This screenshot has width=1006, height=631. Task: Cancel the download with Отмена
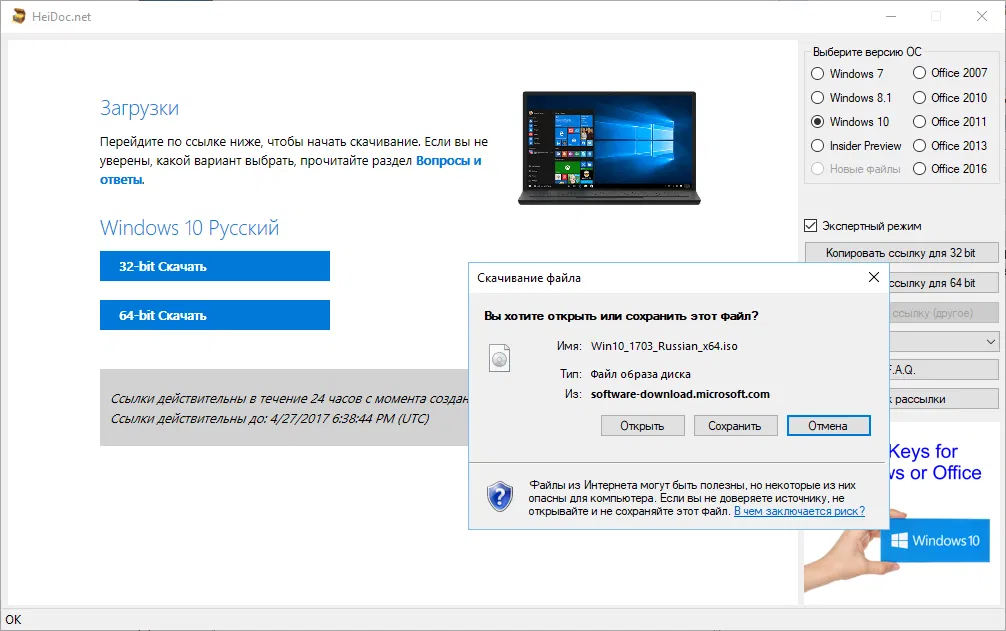pyautogui.click(x=829, y=425)
